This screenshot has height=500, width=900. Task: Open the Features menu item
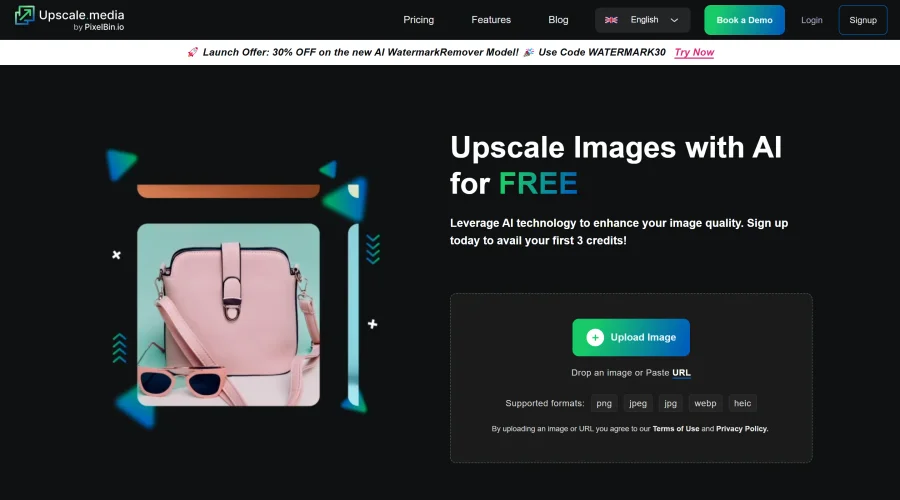491,20
